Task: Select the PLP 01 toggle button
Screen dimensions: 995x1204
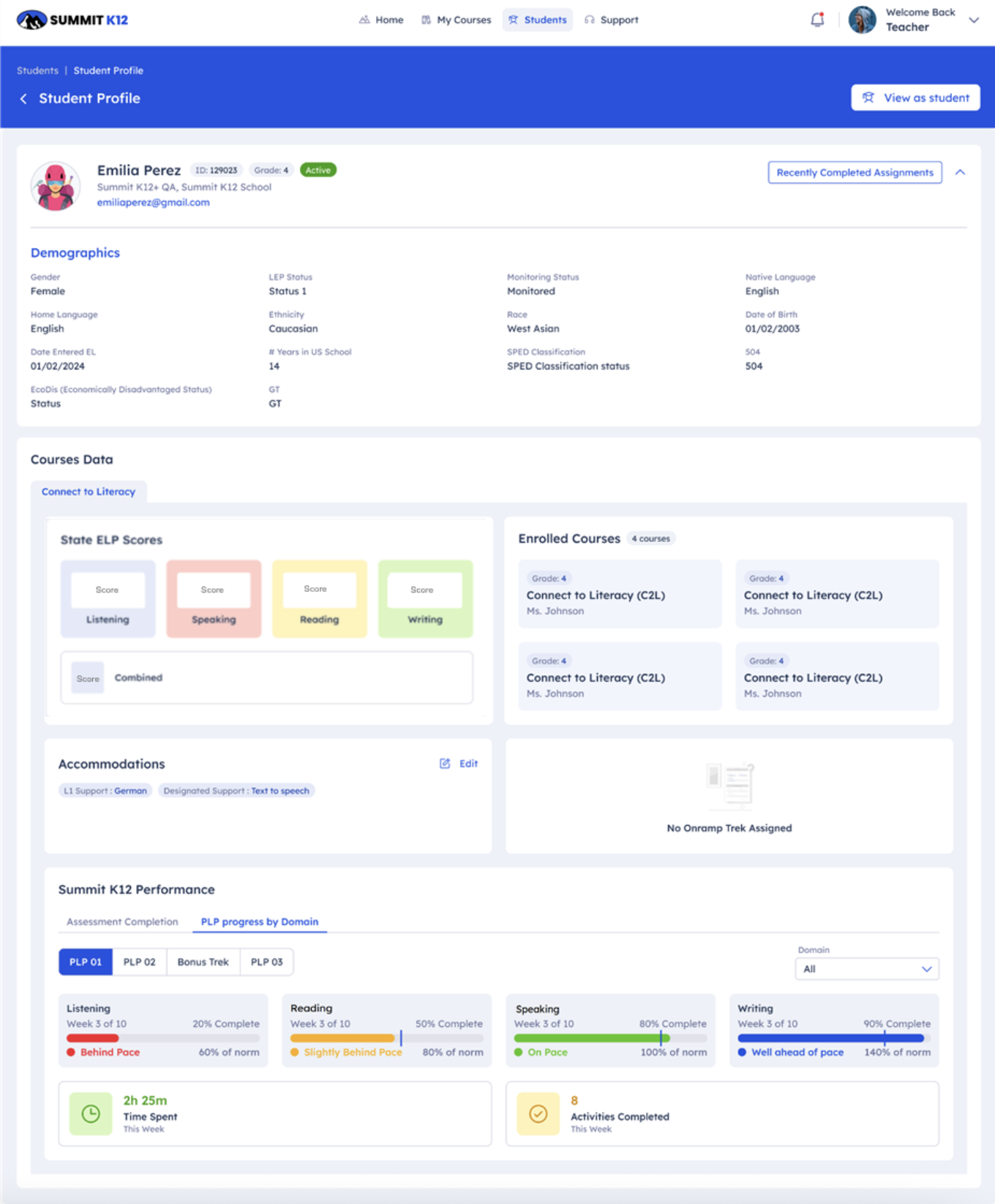Action: (x=86, y=962)
